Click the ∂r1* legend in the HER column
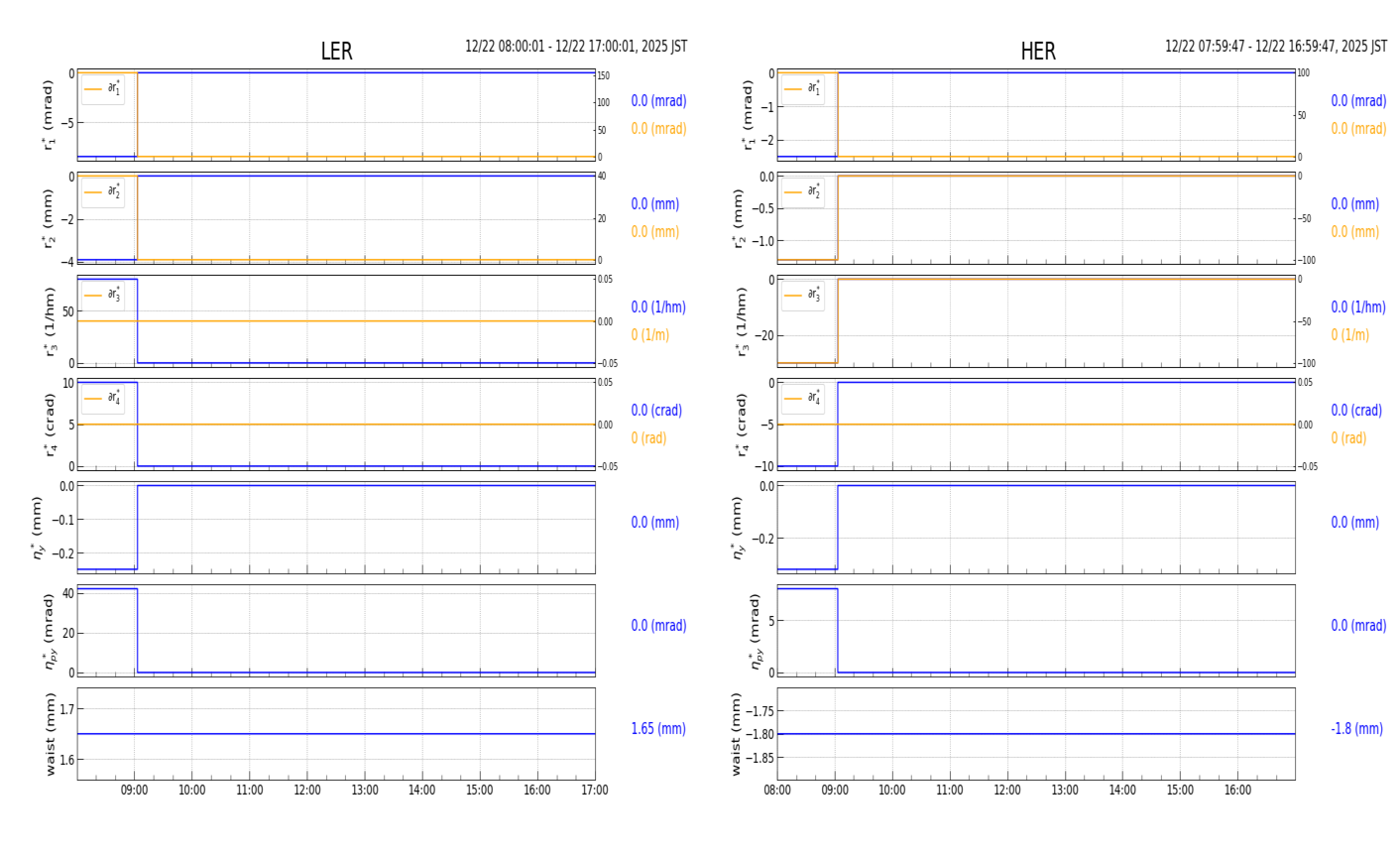This screenshot has height=857, width=1400. click(802, 89)
